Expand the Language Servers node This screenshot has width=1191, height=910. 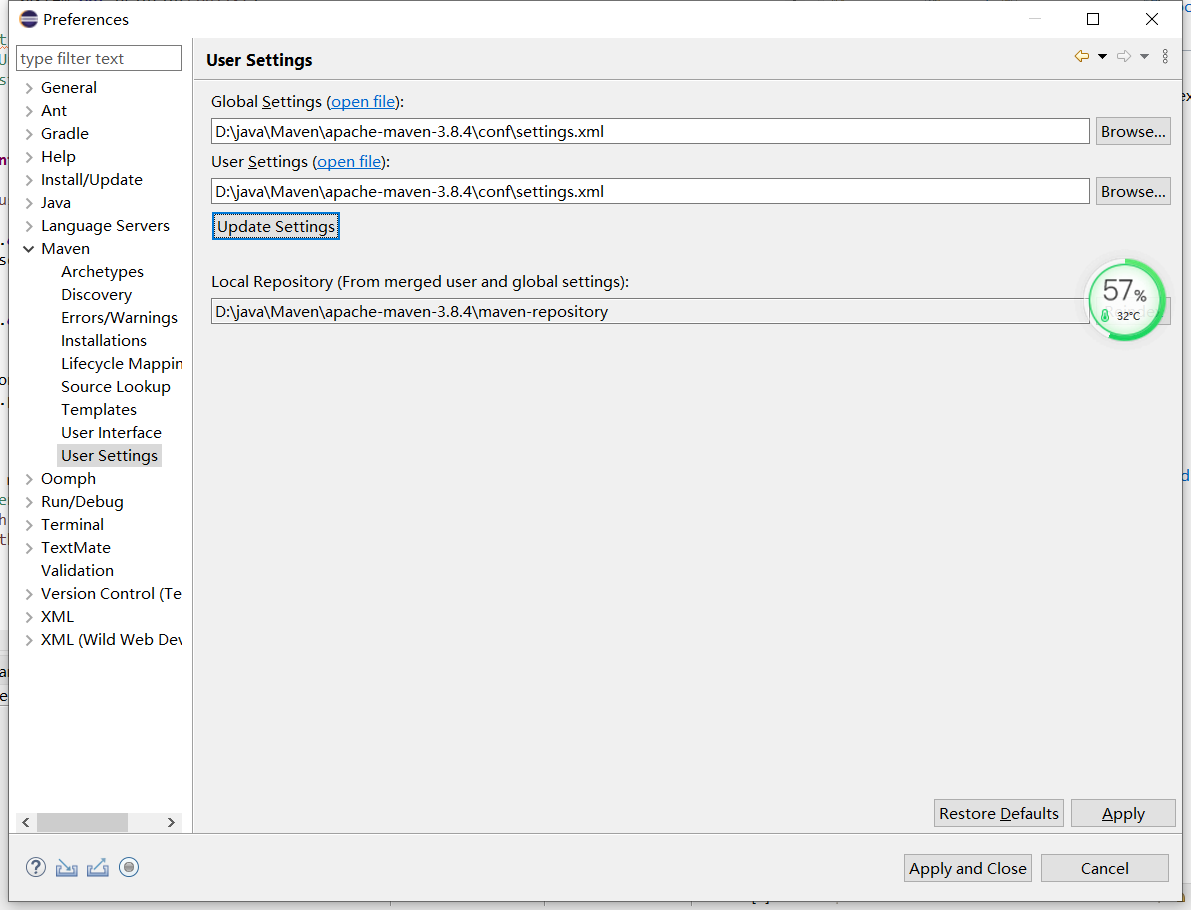[29, 226]
